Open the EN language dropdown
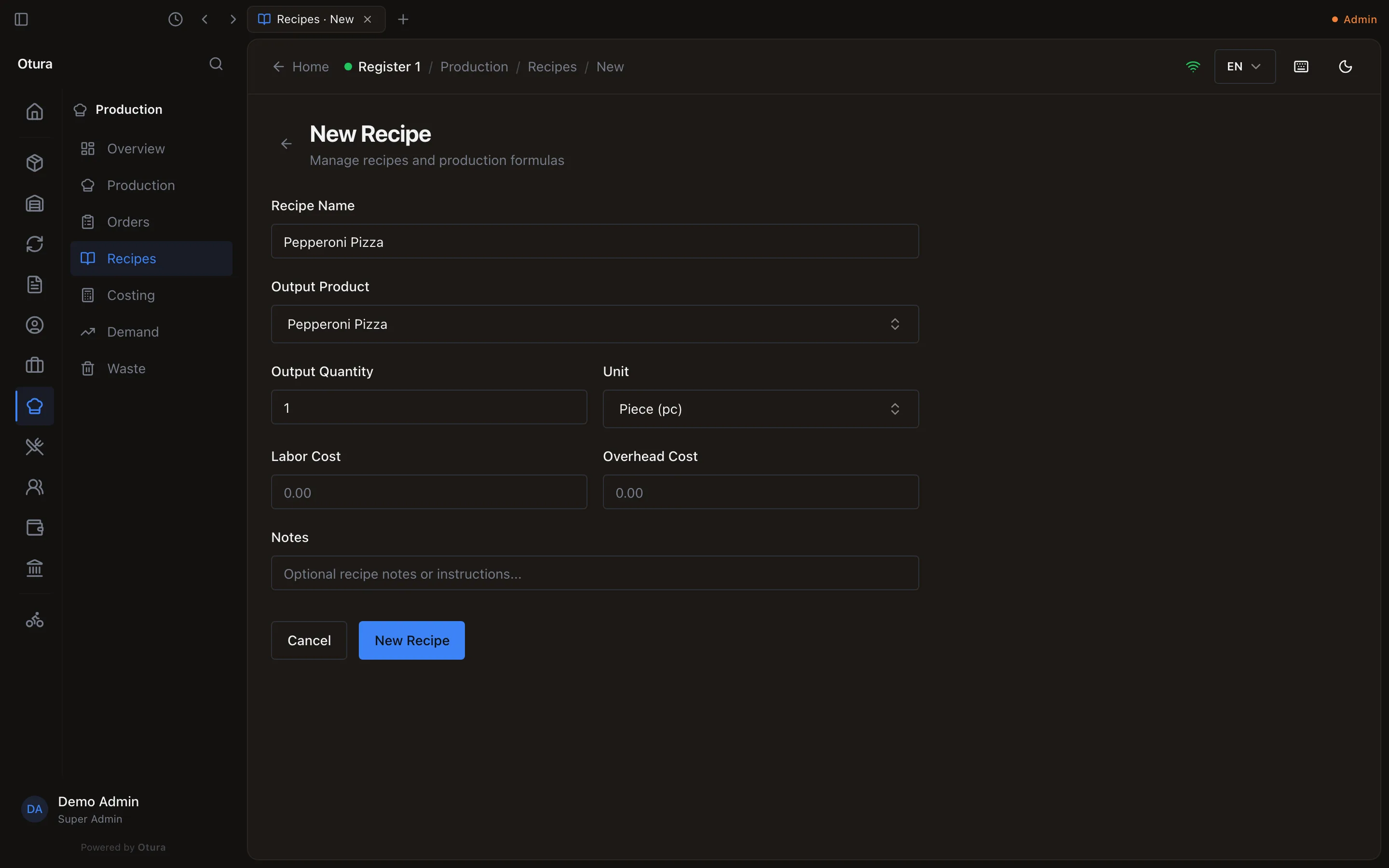The height and width of the screenshot is (868, 1389). pos(1244,67)
